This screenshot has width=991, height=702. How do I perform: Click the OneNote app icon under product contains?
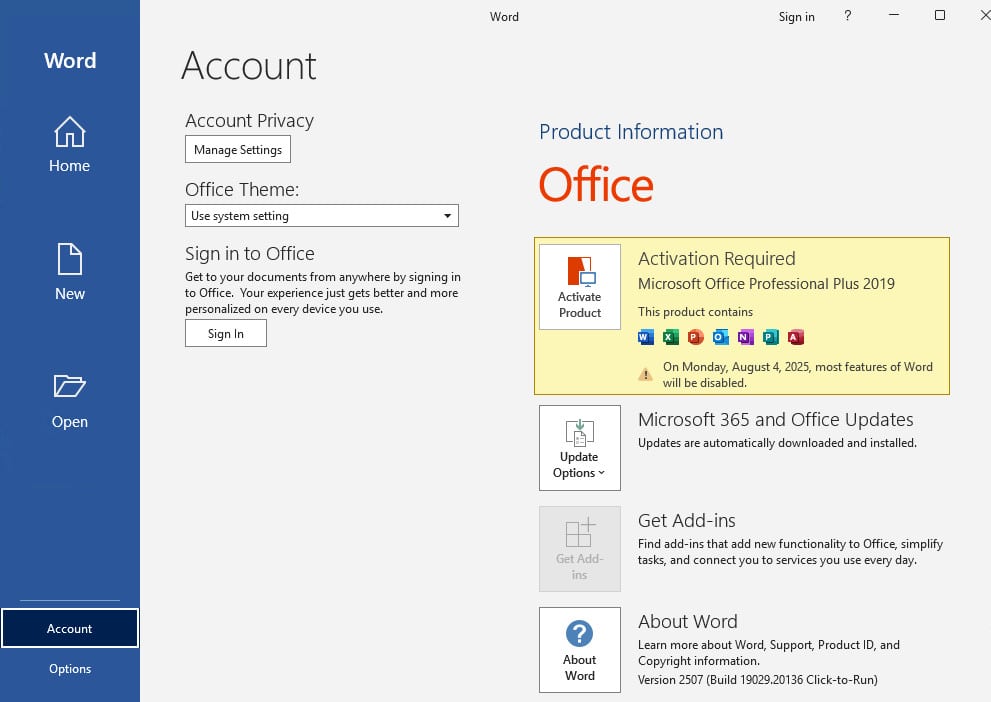(x=746, y=337)
